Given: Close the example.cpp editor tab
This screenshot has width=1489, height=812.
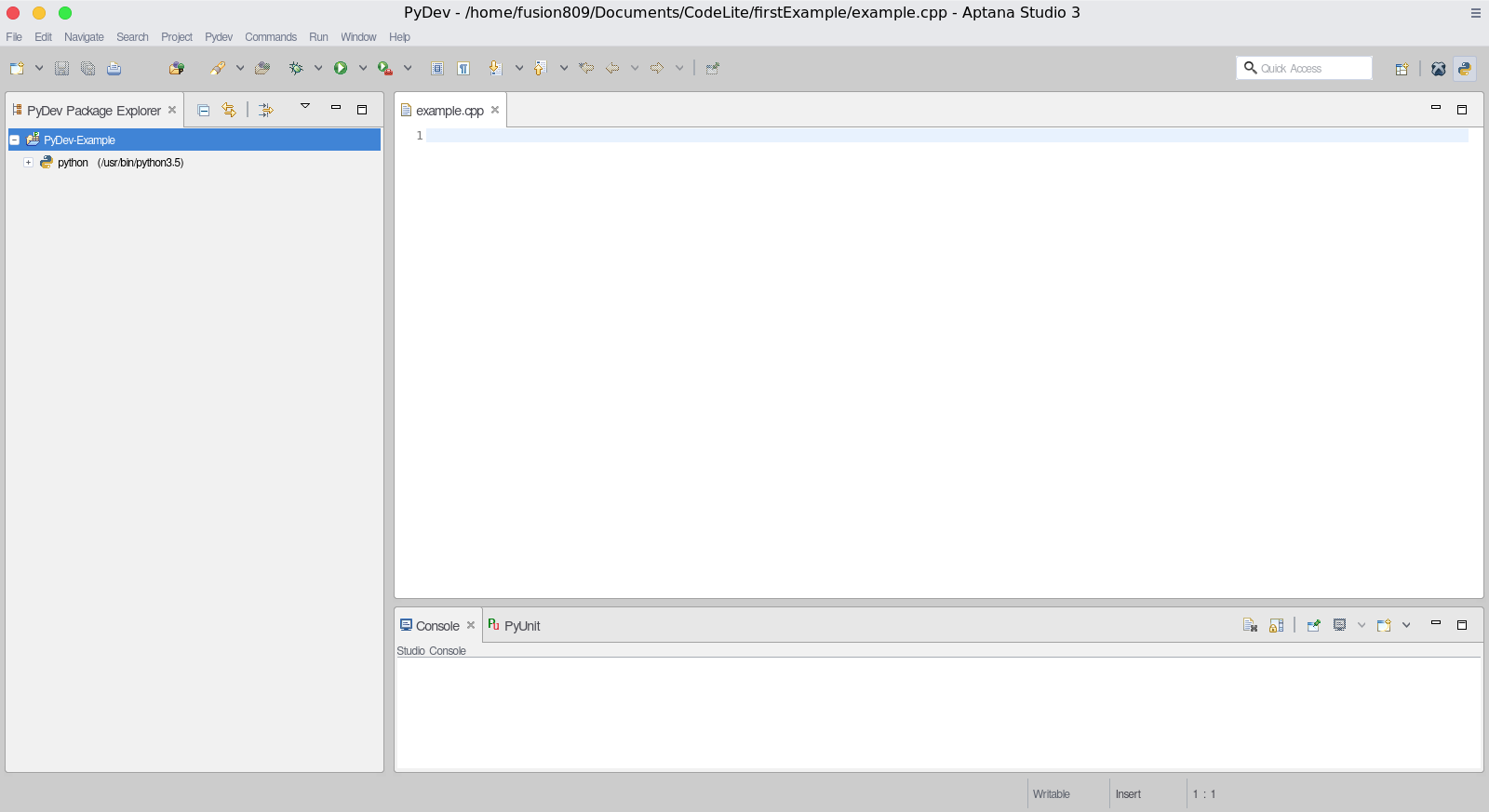Looking at the screenshot, I should tap(495, 110).
